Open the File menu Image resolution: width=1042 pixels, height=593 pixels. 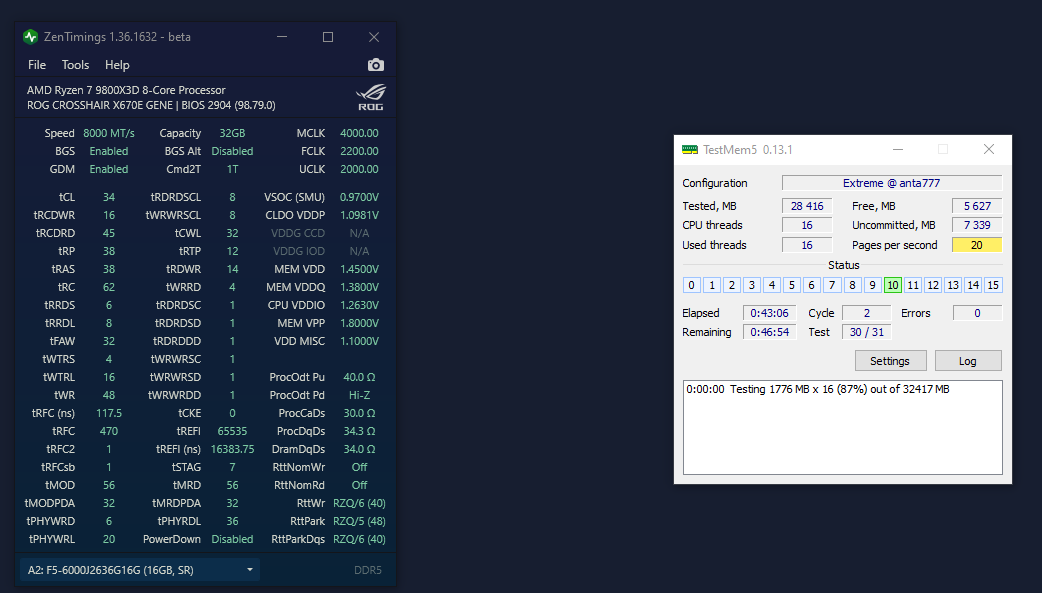(37, 65)
